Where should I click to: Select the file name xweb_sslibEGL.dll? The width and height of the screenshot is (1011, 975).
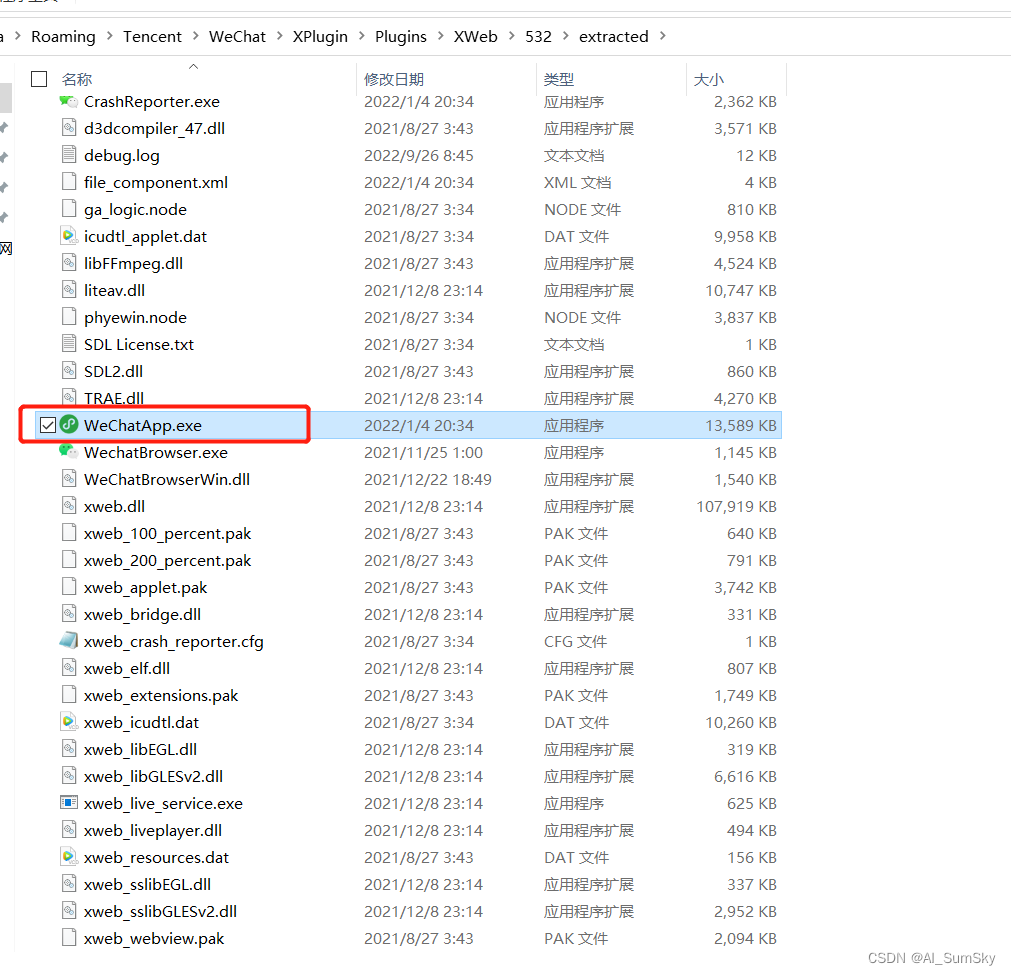148,884
